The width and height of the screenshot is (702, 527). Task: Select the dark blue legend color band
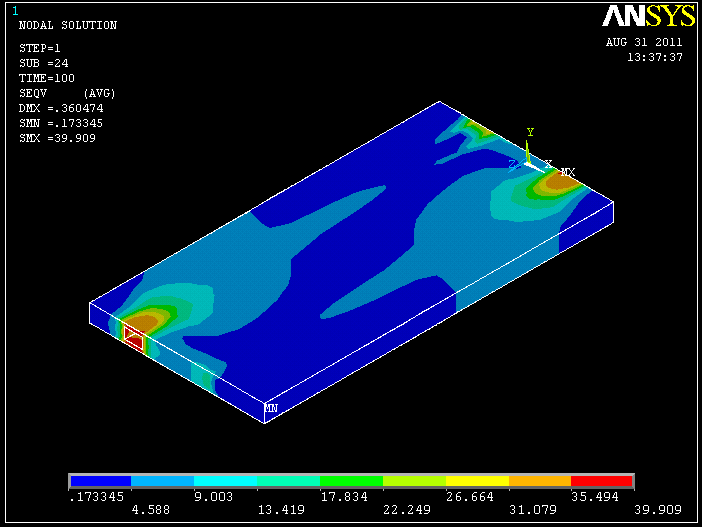101,481
